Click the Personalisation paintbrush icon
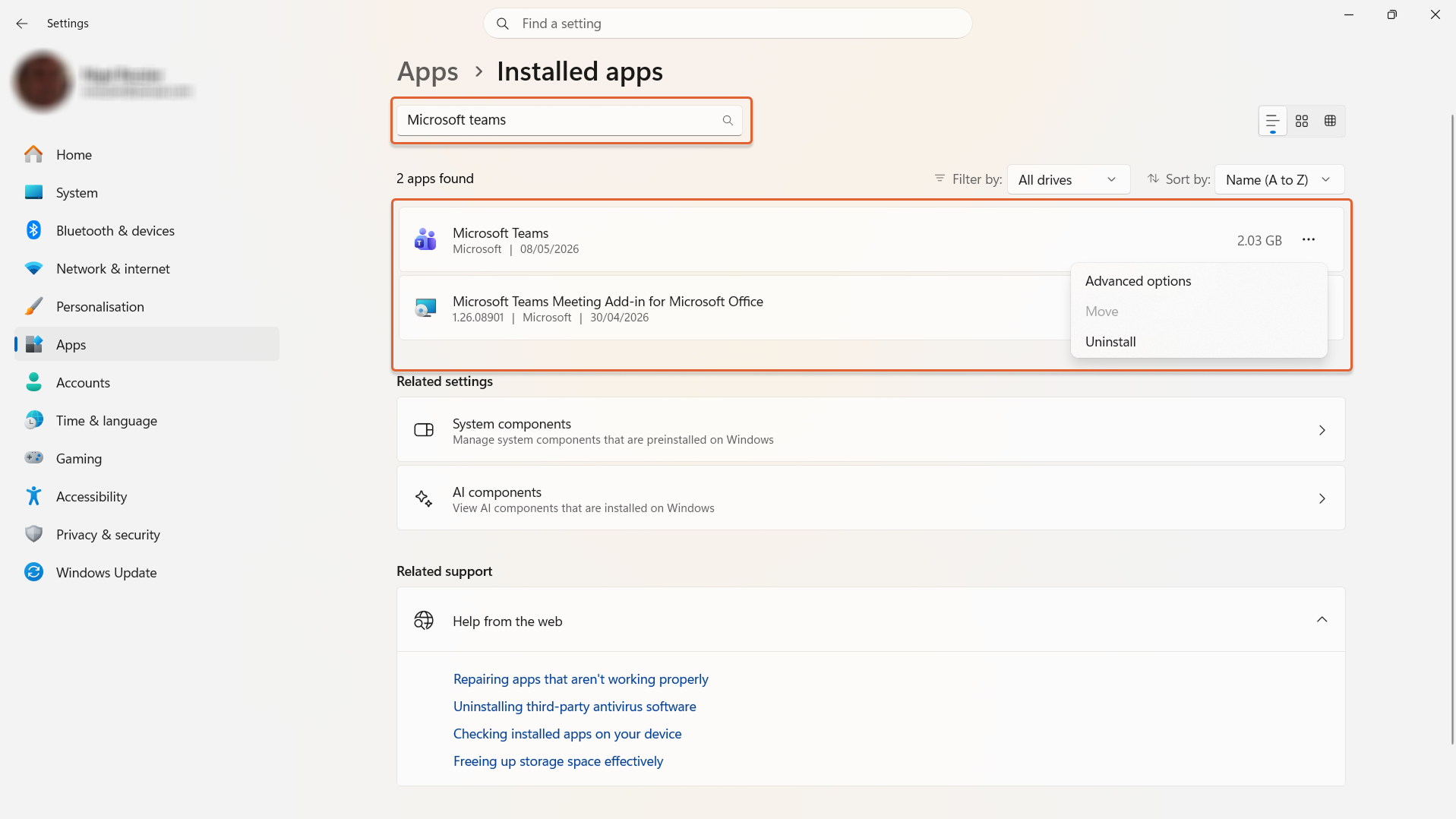1456x819 pixels. click(33, 306)
